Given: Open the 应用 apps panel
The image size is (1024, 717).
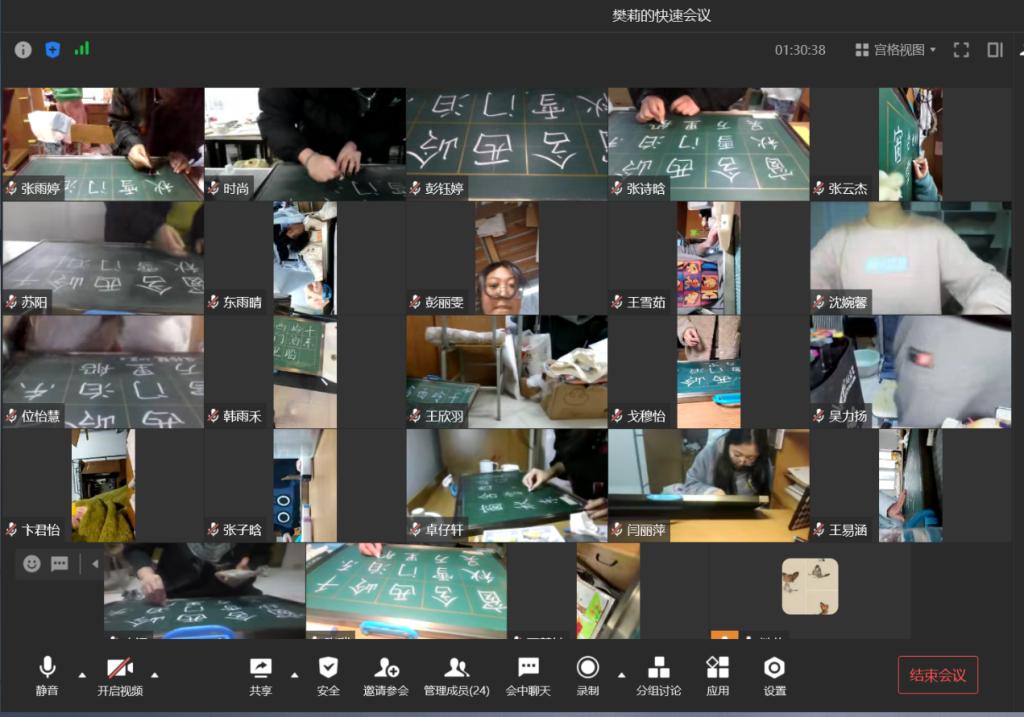Looking at the screenshot, I should (x=717, y=675).
